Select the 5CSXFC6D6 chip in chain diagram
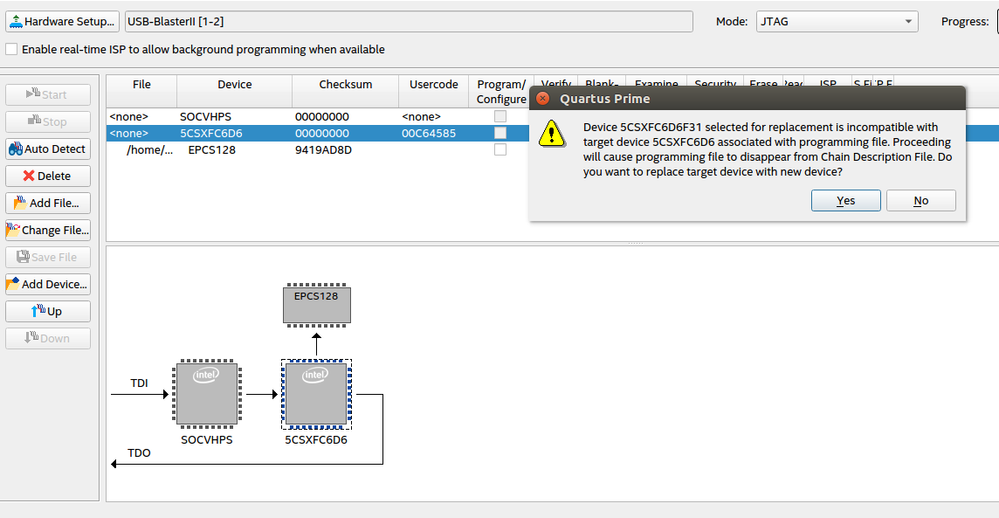Image resolution: width=999 pixels, height=518 pixels. pyautogui.click(x=316, y=394)
